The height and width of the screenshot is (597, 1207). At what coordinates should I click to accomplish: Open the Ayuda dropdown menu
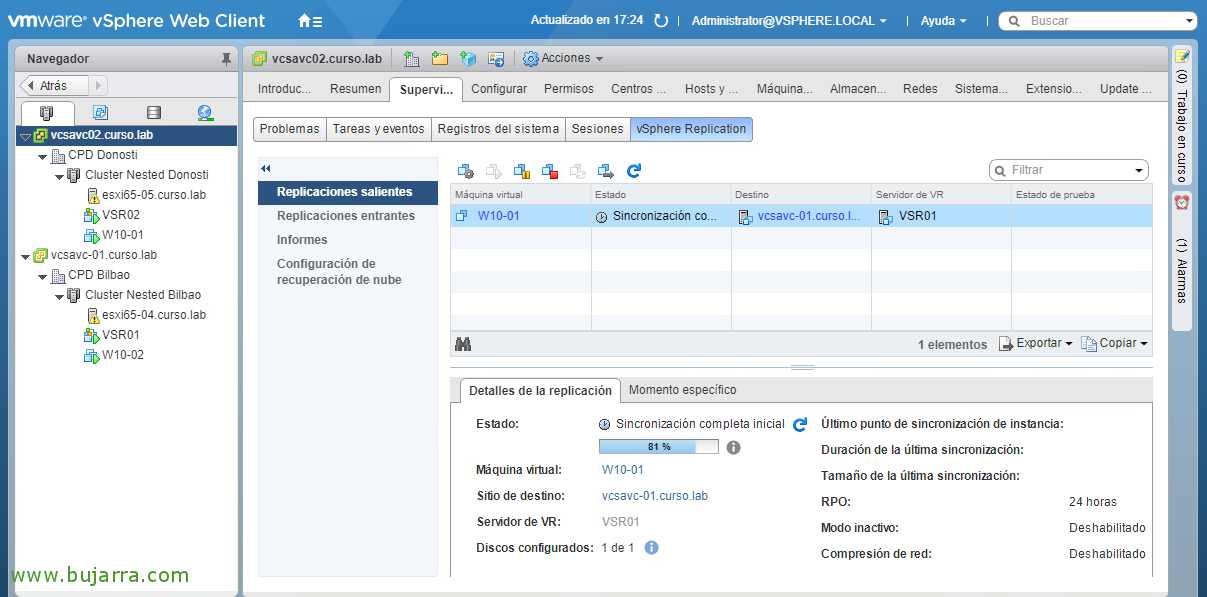[x=943, y=20]
